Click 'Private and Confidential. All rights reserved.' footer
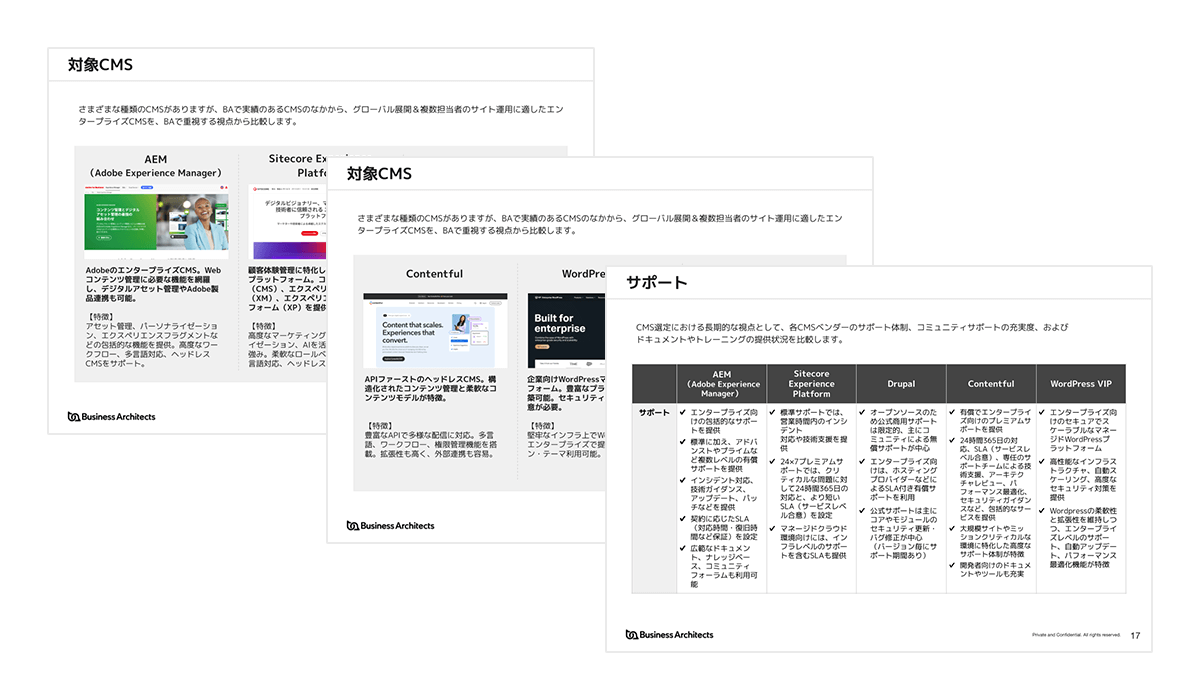Image resolution: width=1200 pixels, height=700 pixels. point(1076,635)
